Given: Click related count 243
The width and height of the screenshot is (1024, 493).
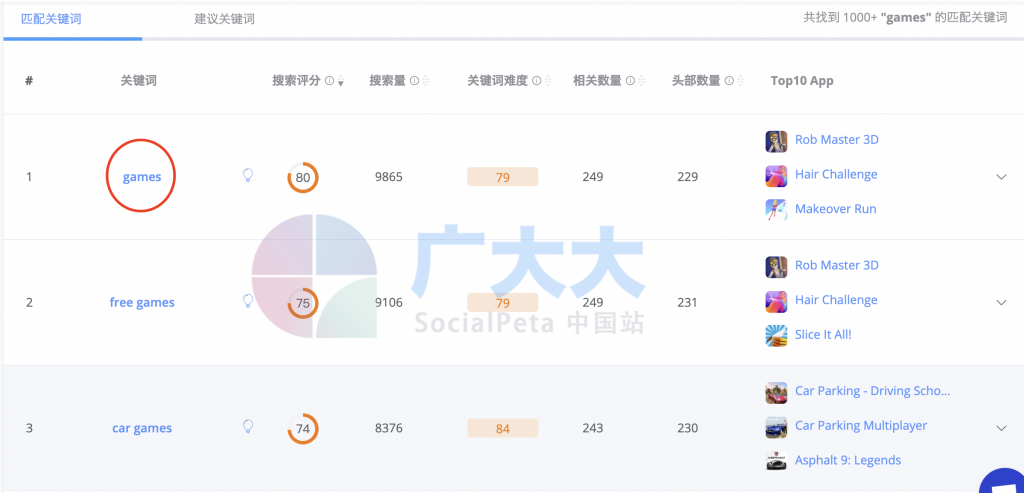Looking at the screenshot, I should [x=593, y=428].
